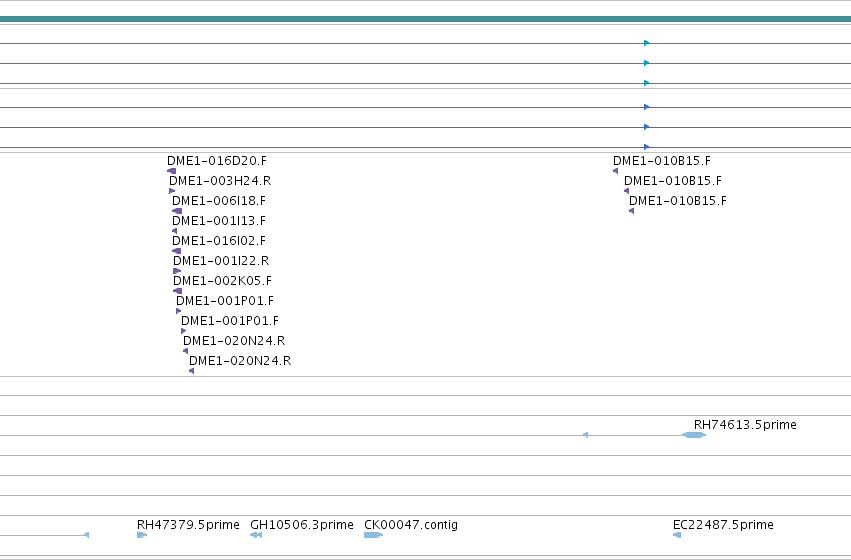Image resolution: width=851 pixels, height=560 pixels.
Task: Select the DME1-016I02.F label
Action: click(x=219, y=241)
